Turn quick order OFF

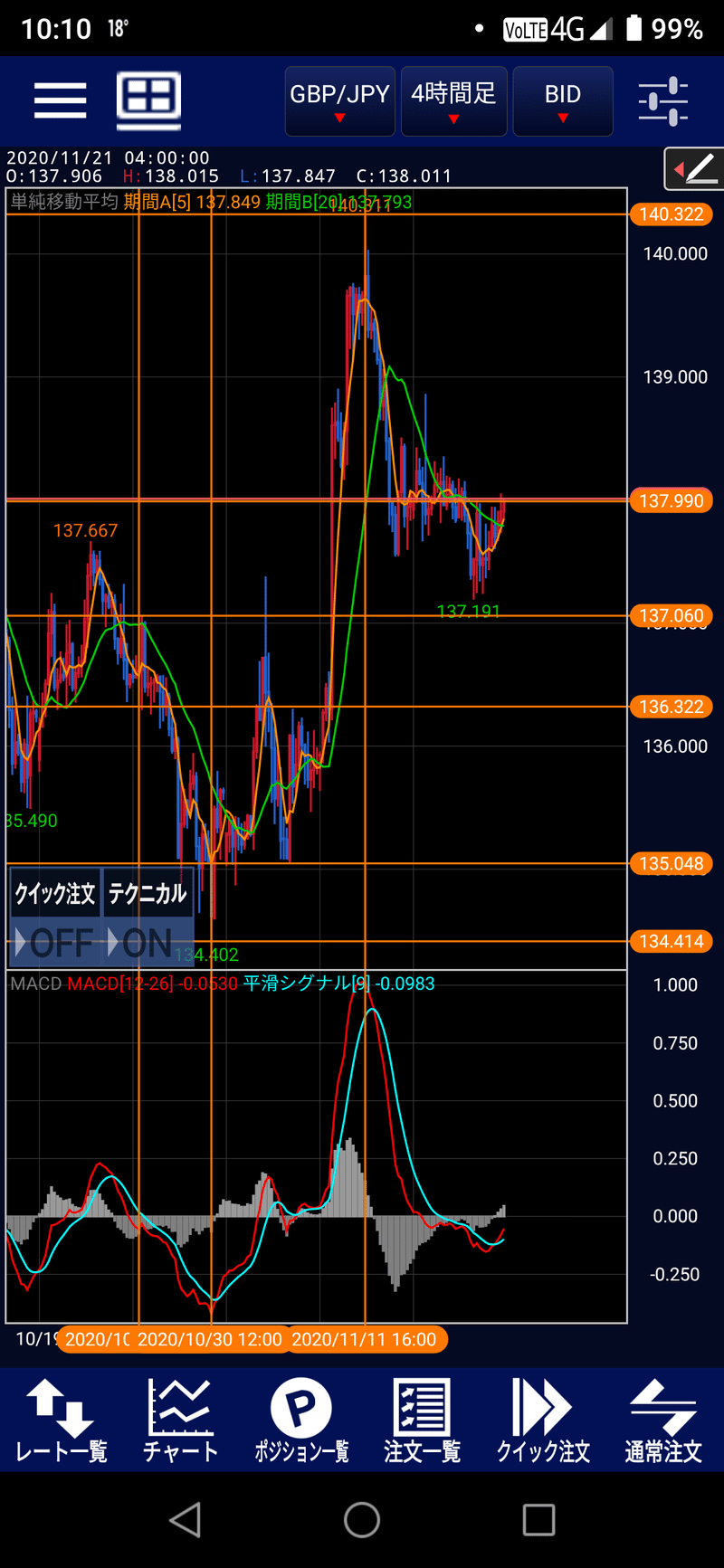coord(55,944)
